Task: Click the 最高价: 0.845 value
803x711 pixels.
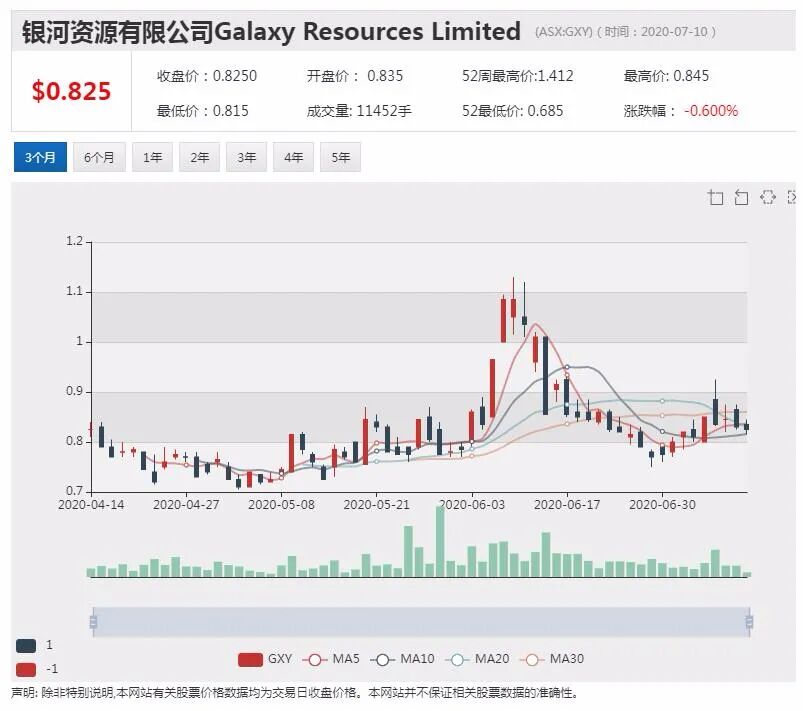Action: click(x=666, y=76)
